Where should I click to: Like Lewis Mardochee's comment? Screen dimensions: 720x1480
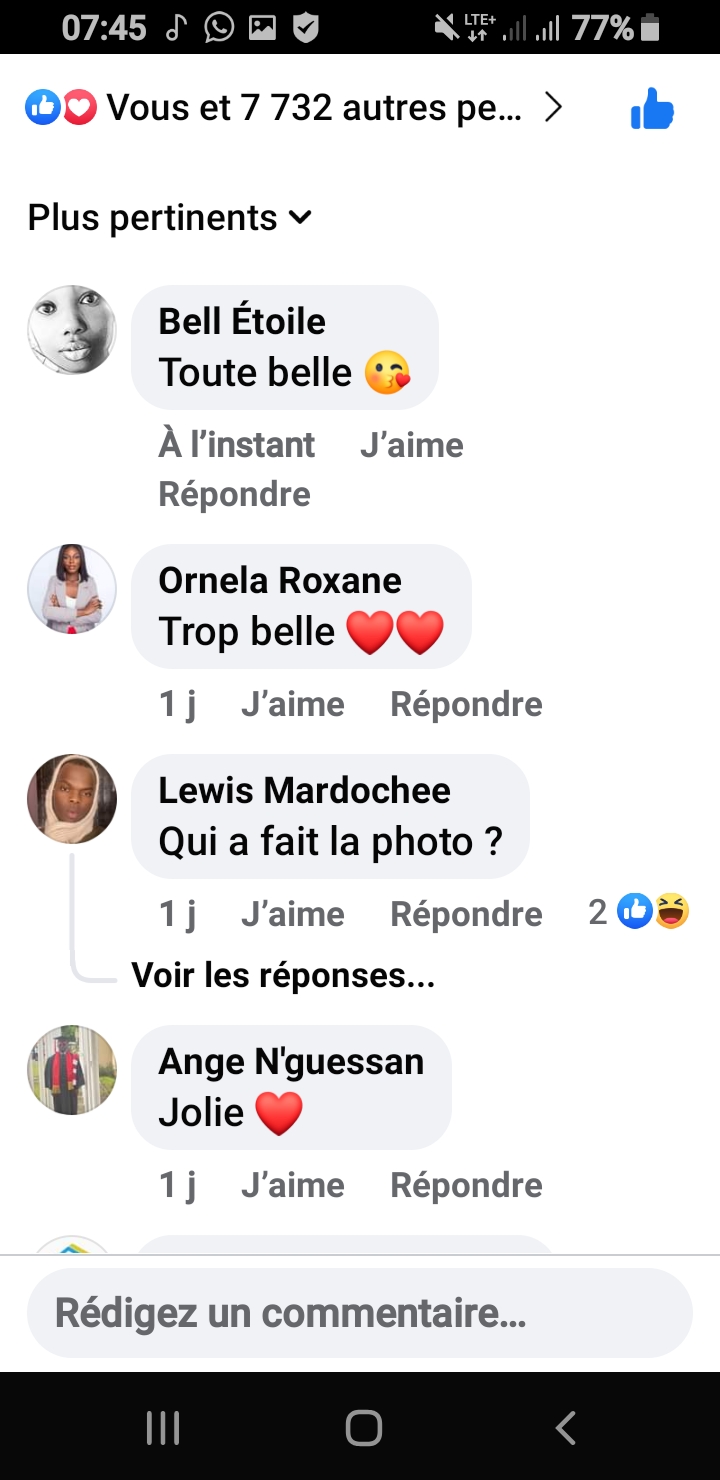(x=292, y=914)
